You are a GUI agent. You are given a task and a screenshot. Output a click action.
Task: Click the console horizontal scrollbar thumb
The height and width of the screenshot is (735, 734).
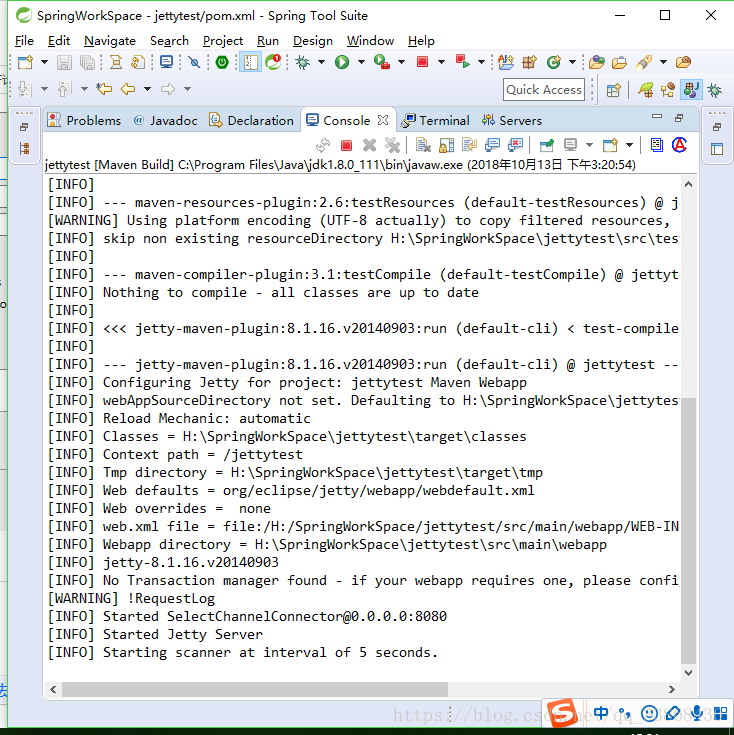[255, 690]
